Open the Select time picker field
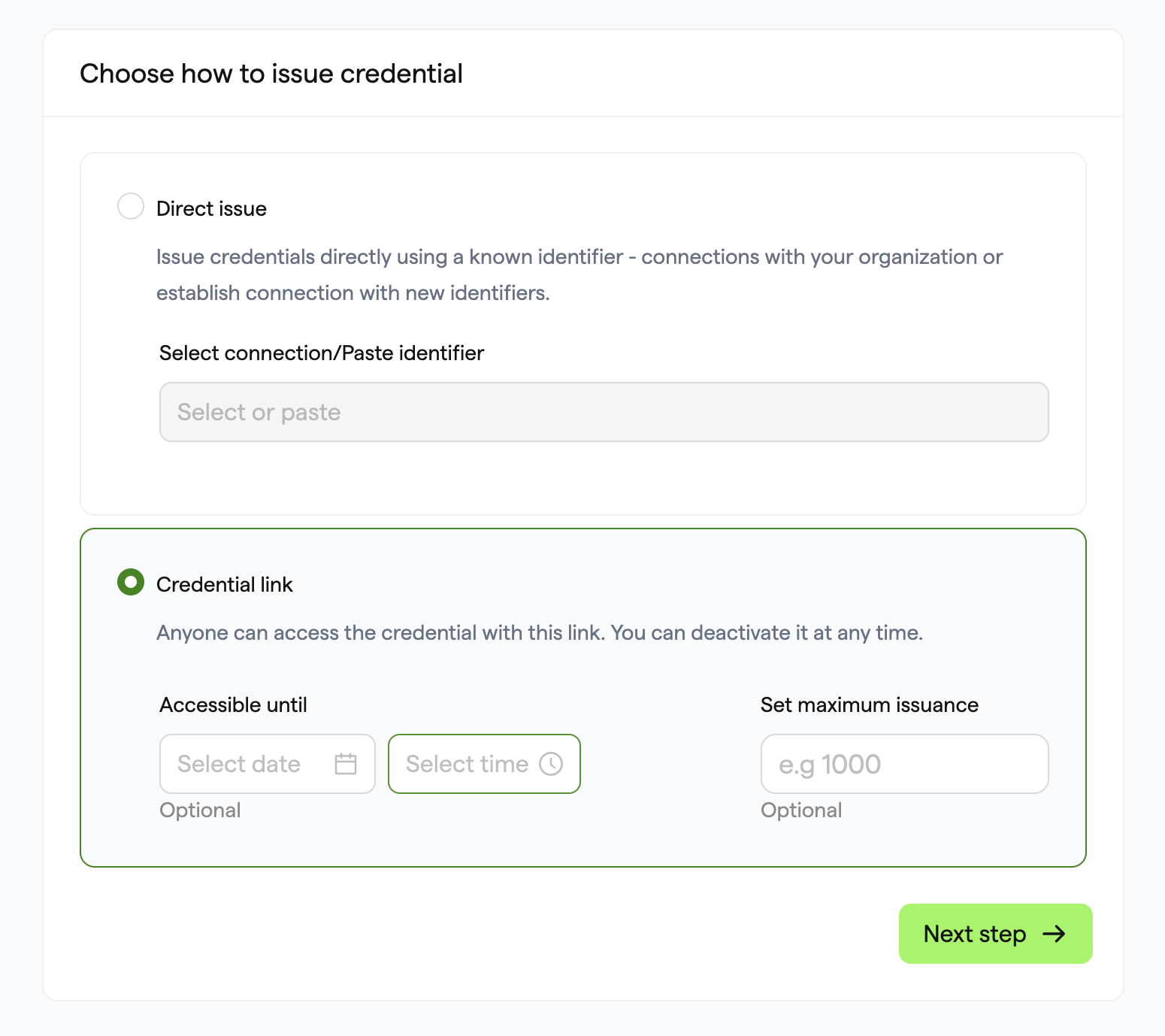 click(x=484, y=764)
